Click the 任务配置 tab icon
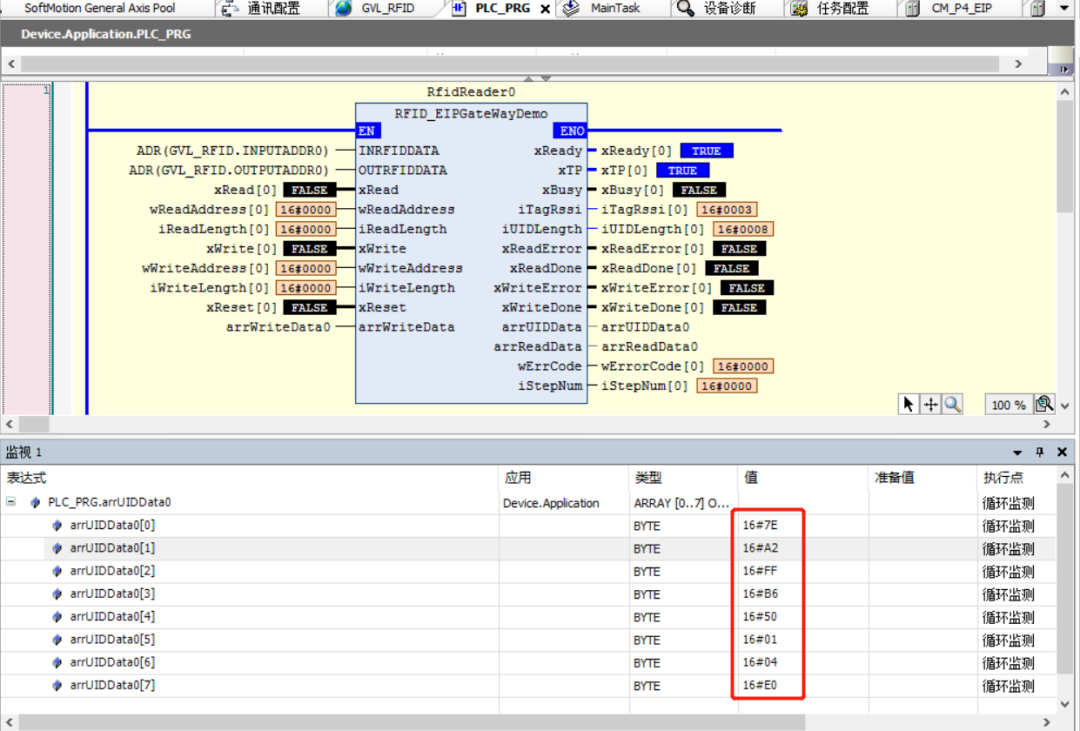The height and width of the screenshot is (731, 1080). click(799, 9)
